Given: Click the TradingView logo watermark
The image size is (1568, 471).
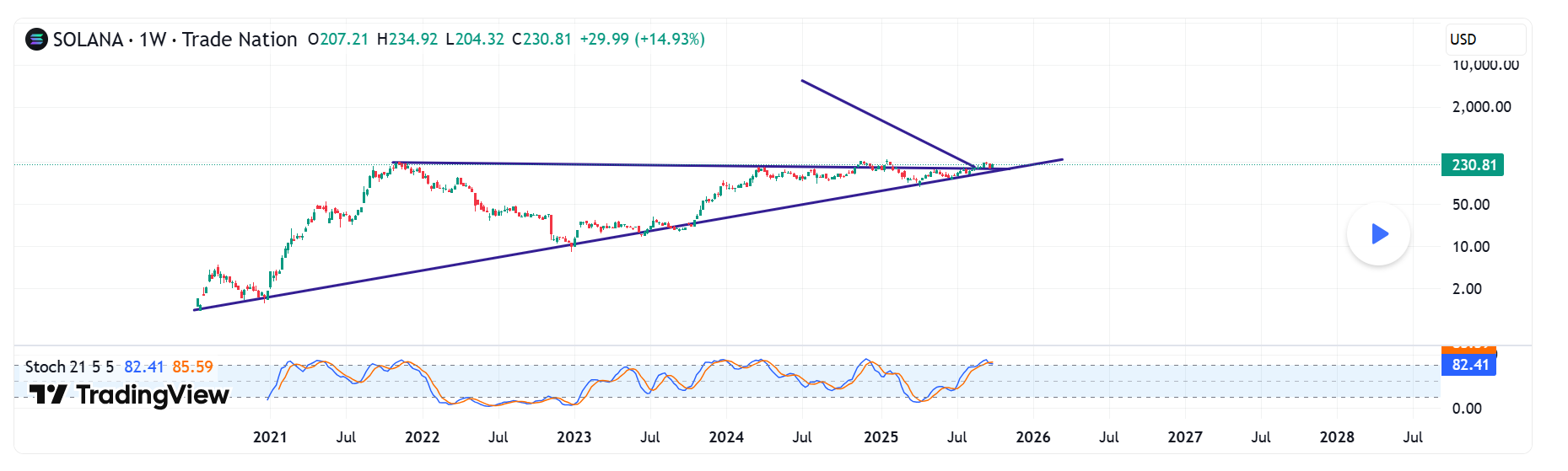Looking at the screenshot, I should (x=130, y=395).
